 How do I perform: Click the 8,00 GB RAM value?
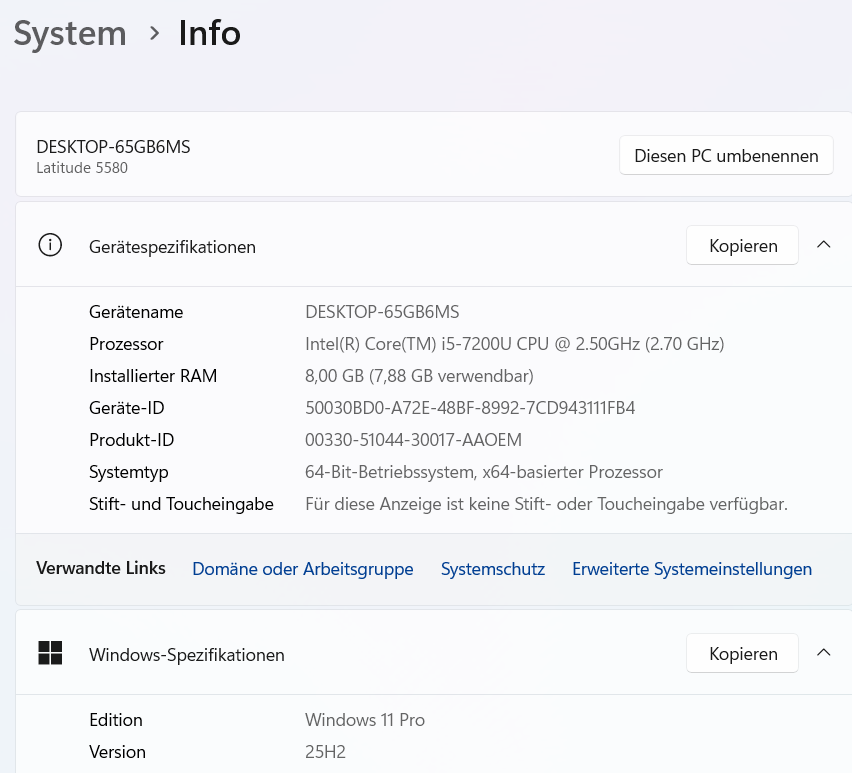pos(419,376)
